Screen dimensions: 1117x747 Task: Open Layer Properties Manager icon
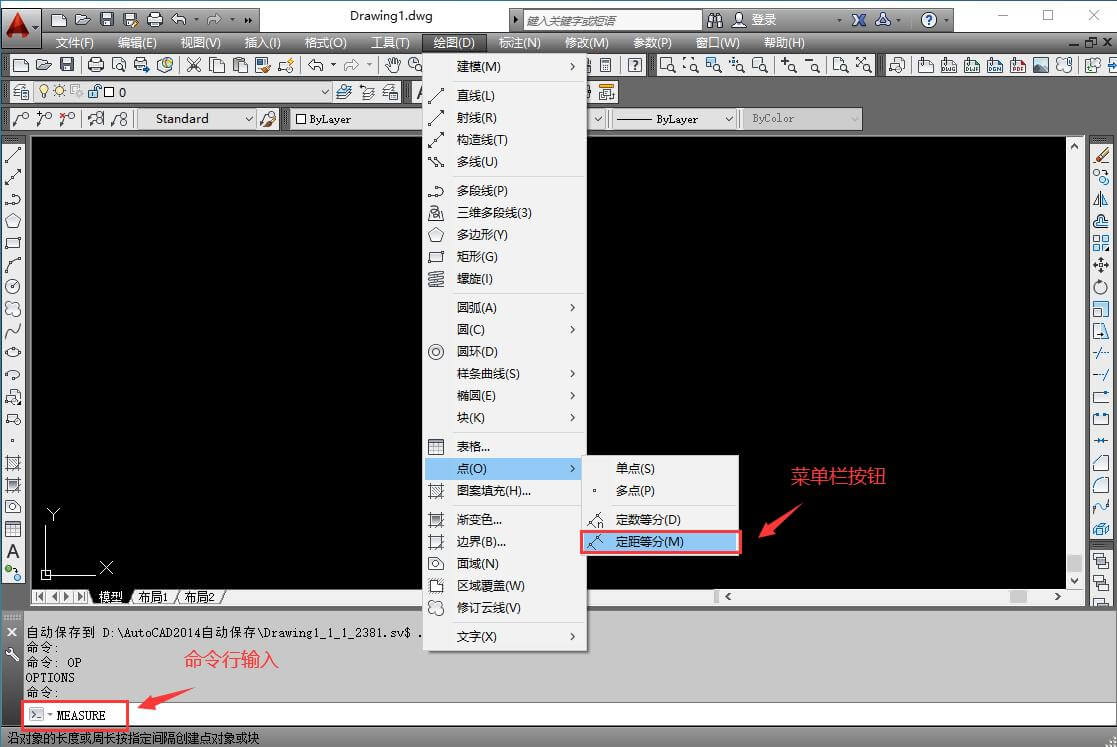click(21, 92)
